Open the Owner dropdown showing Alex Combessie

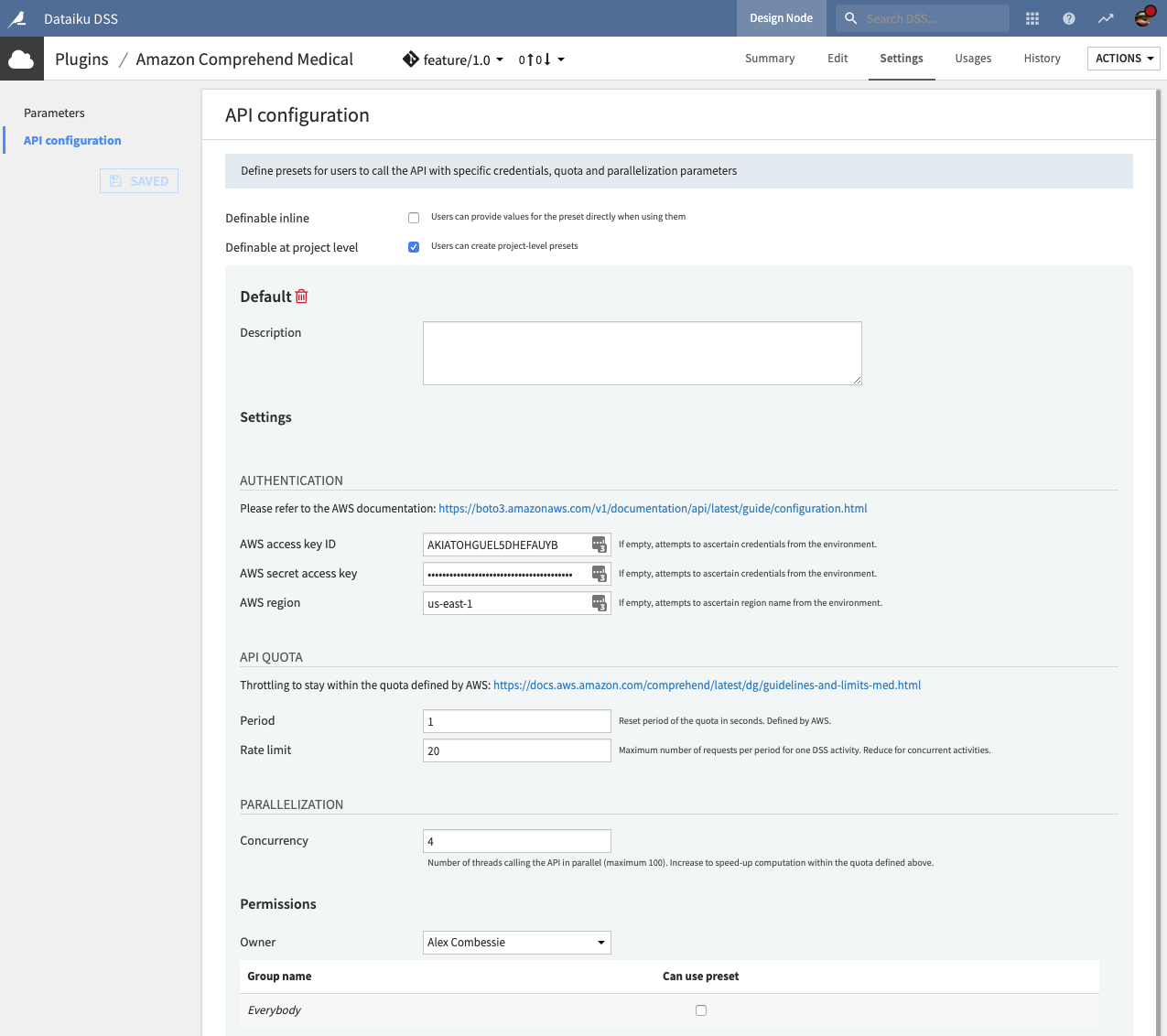click(516, 942)
